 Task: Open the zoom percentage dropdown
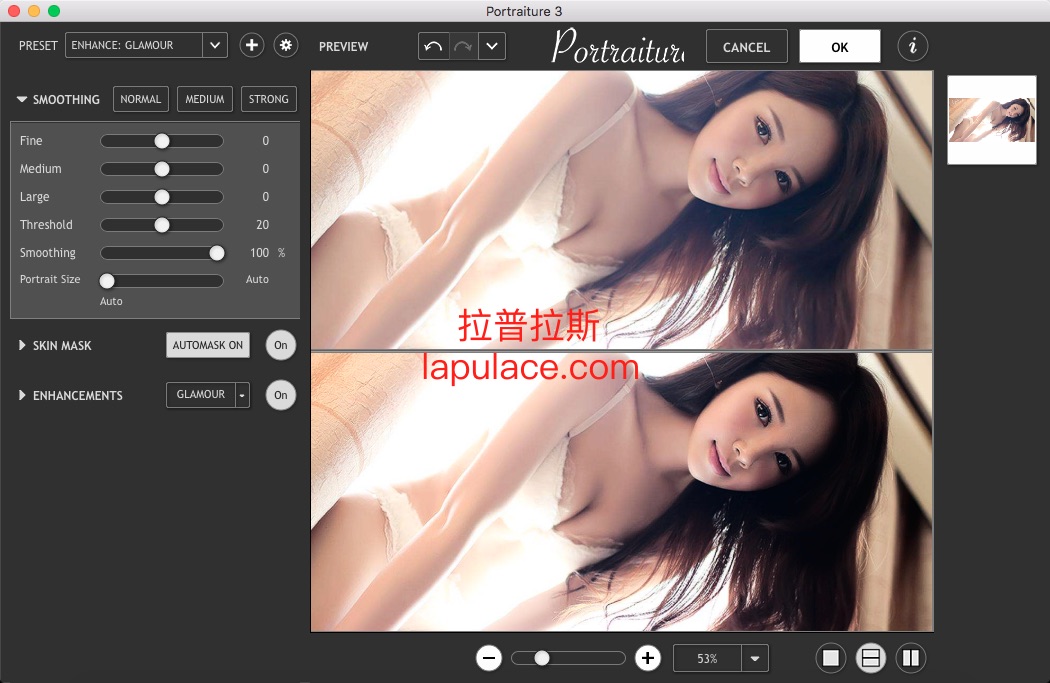(754, 659)
